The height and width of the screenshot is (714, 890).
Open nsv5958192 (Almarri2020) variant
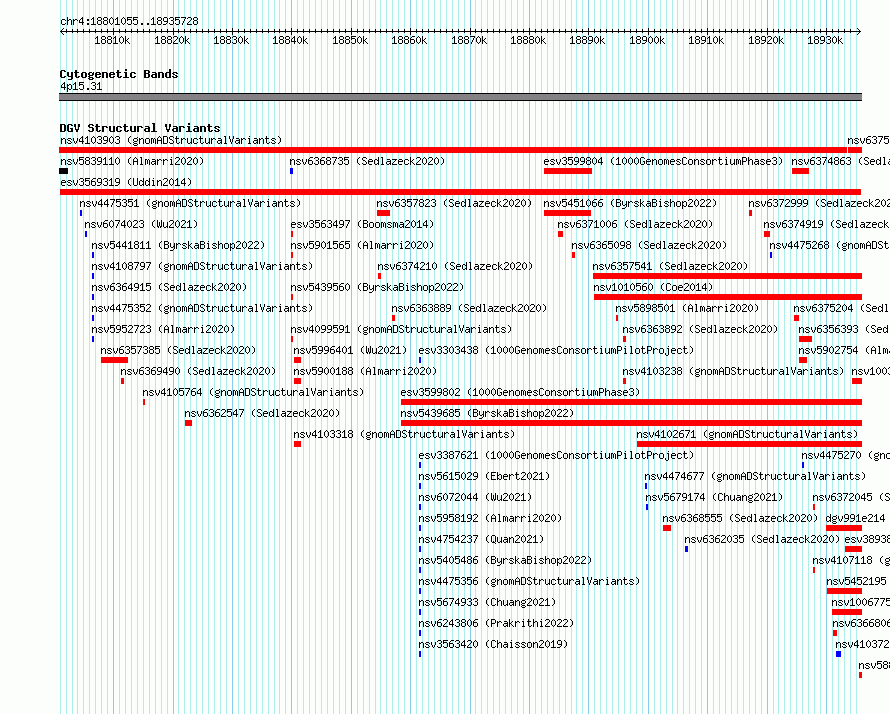coord(490,518)
